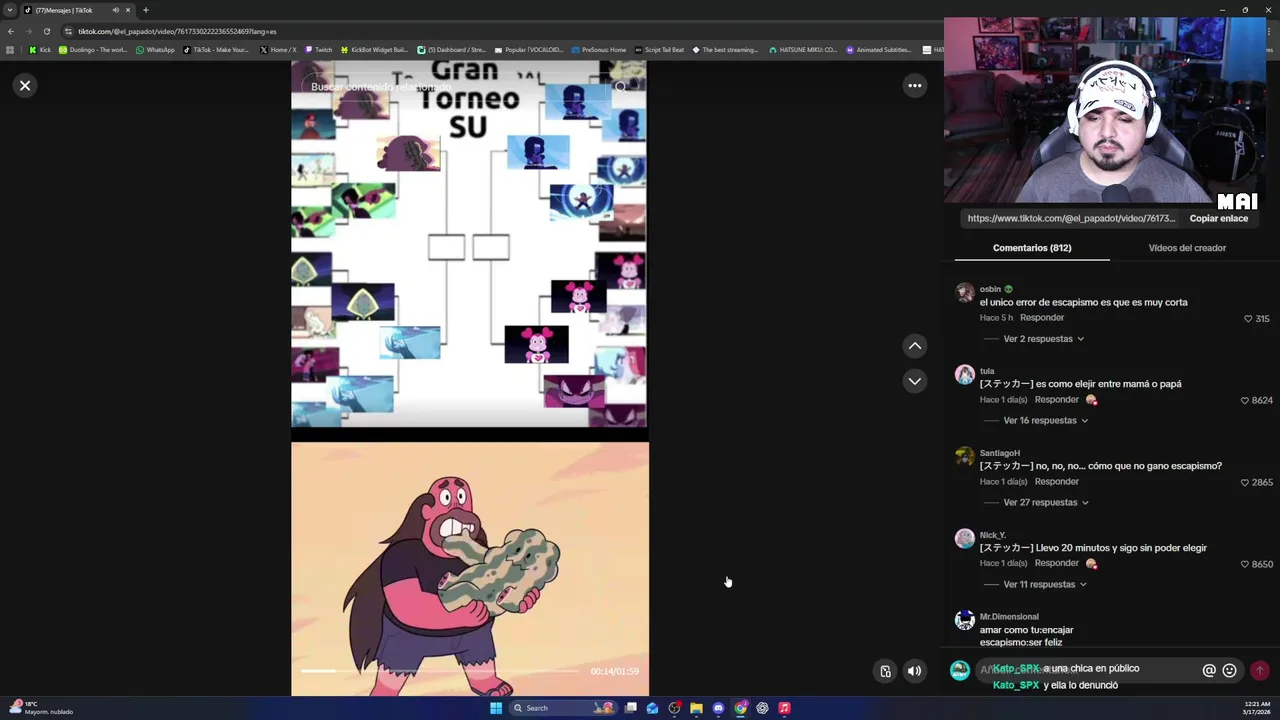Image resolution: width=1280 pixels, height=720 pixels.
Task: Open the HATSUNE MIKU bookmark
Action: (803, 50)
